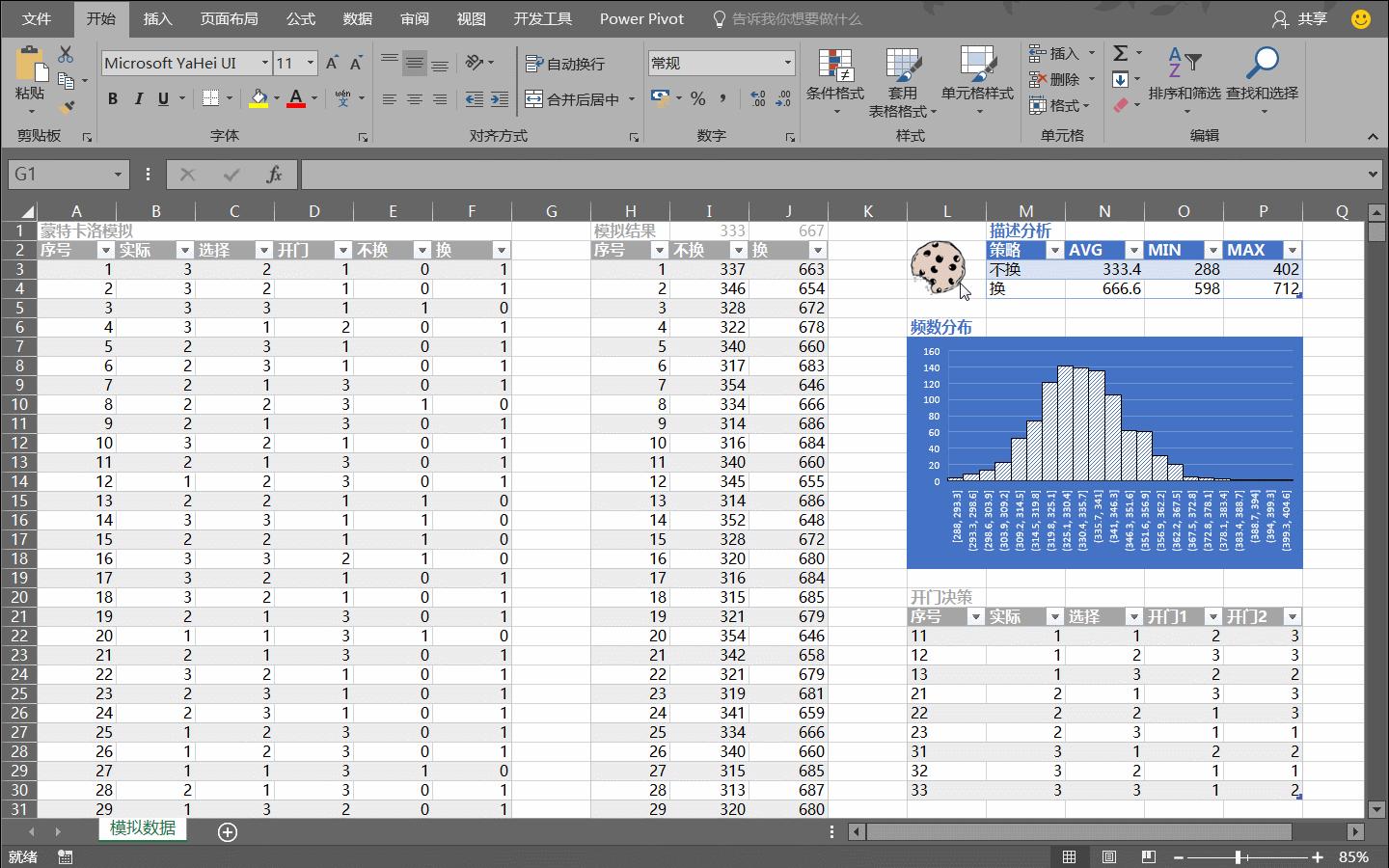The image size is (1389, 868).
Task: Increase indent icon
Action: (x=499, y=99)
